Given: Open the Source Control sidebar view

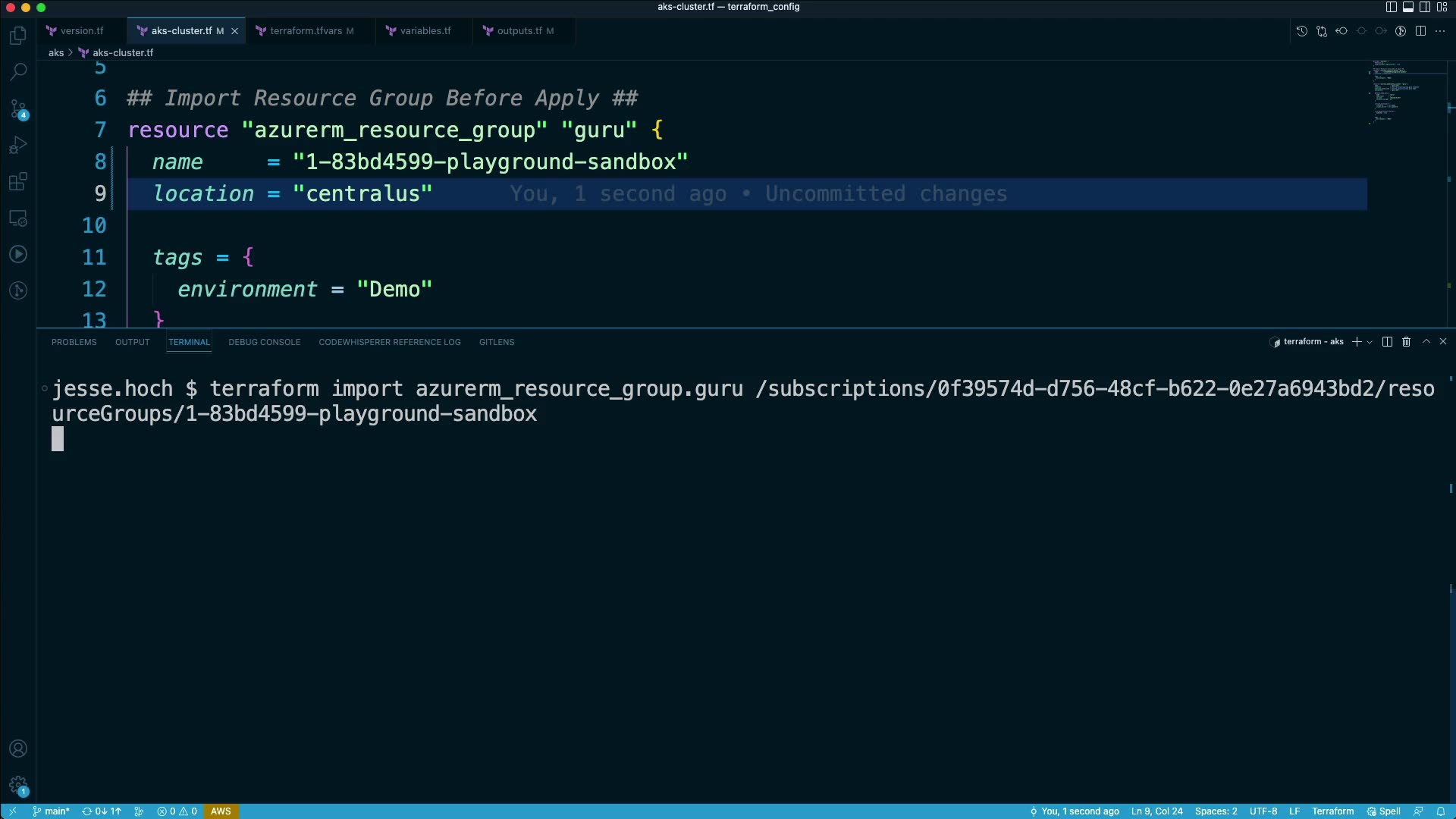Looking at the screenshot, I should pos(18,109).
